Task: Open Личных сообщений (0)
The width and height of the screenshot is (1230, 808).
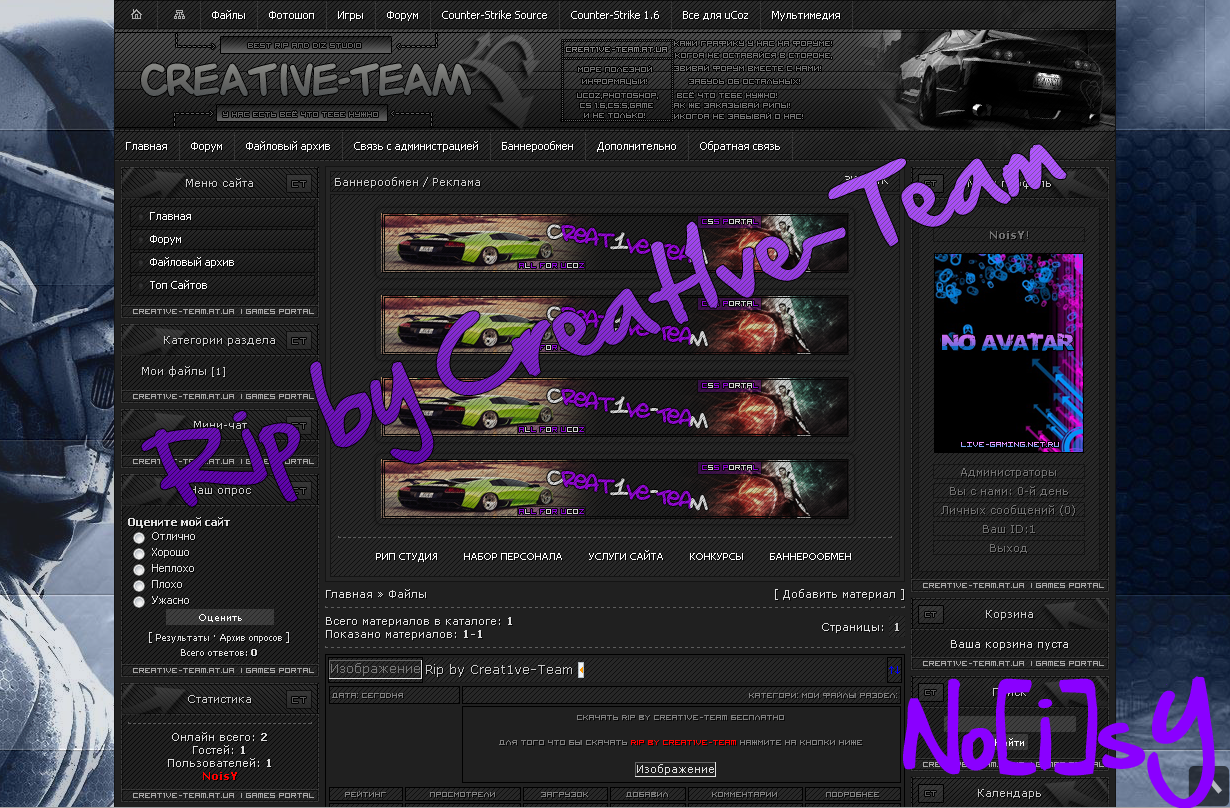Action: [1008, 510]
